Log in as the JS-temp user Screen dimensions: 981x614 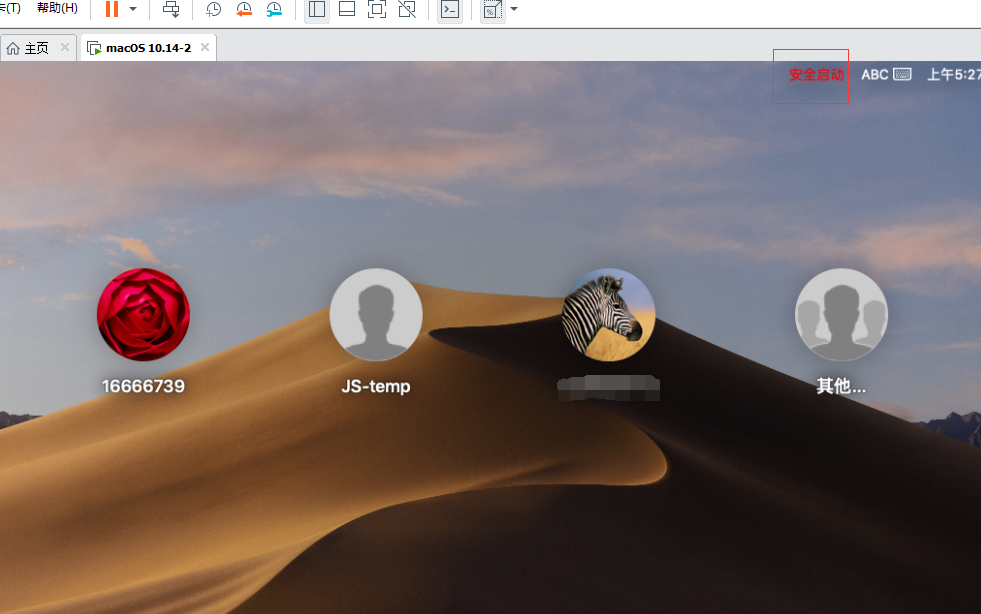(376, 332)
